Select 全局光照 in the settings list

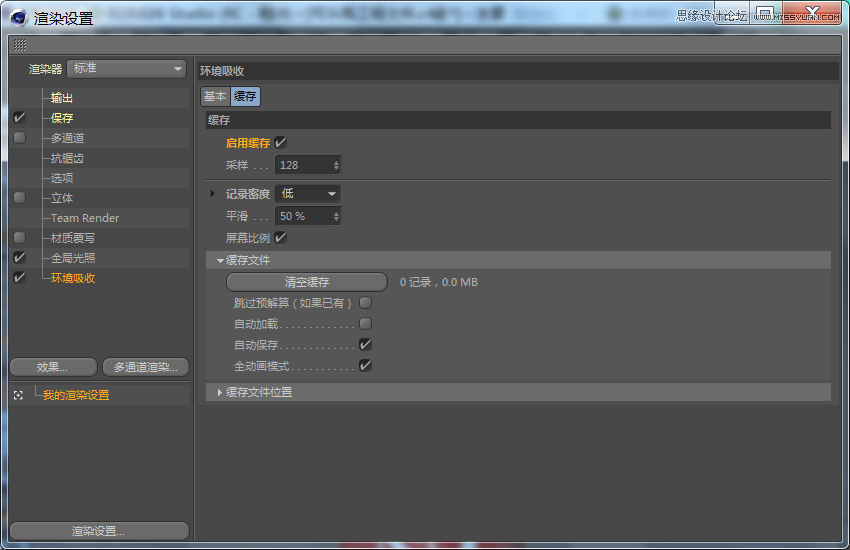tap(73, 258)
